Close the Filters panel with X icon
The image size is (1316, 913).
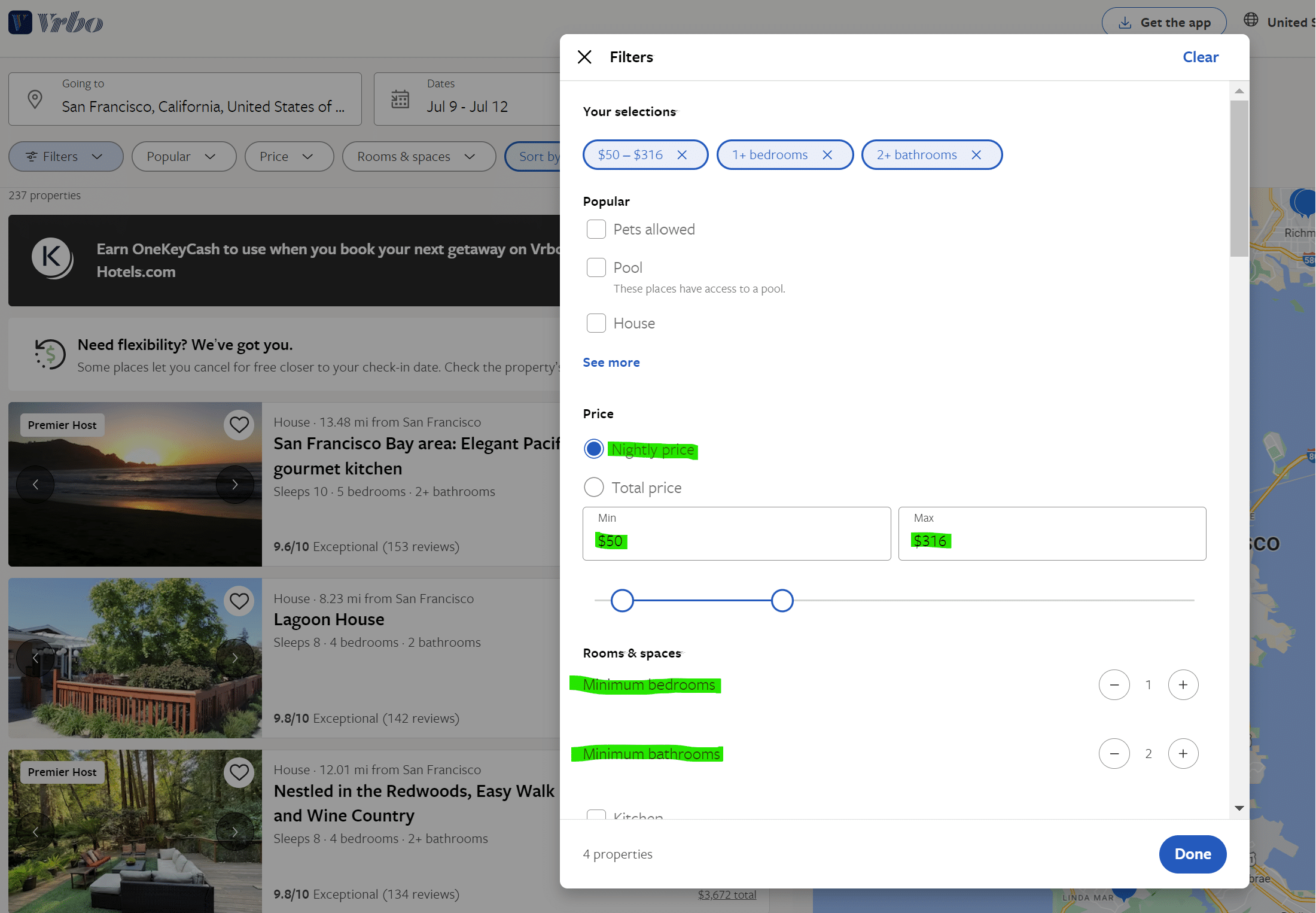coord(584,57)
